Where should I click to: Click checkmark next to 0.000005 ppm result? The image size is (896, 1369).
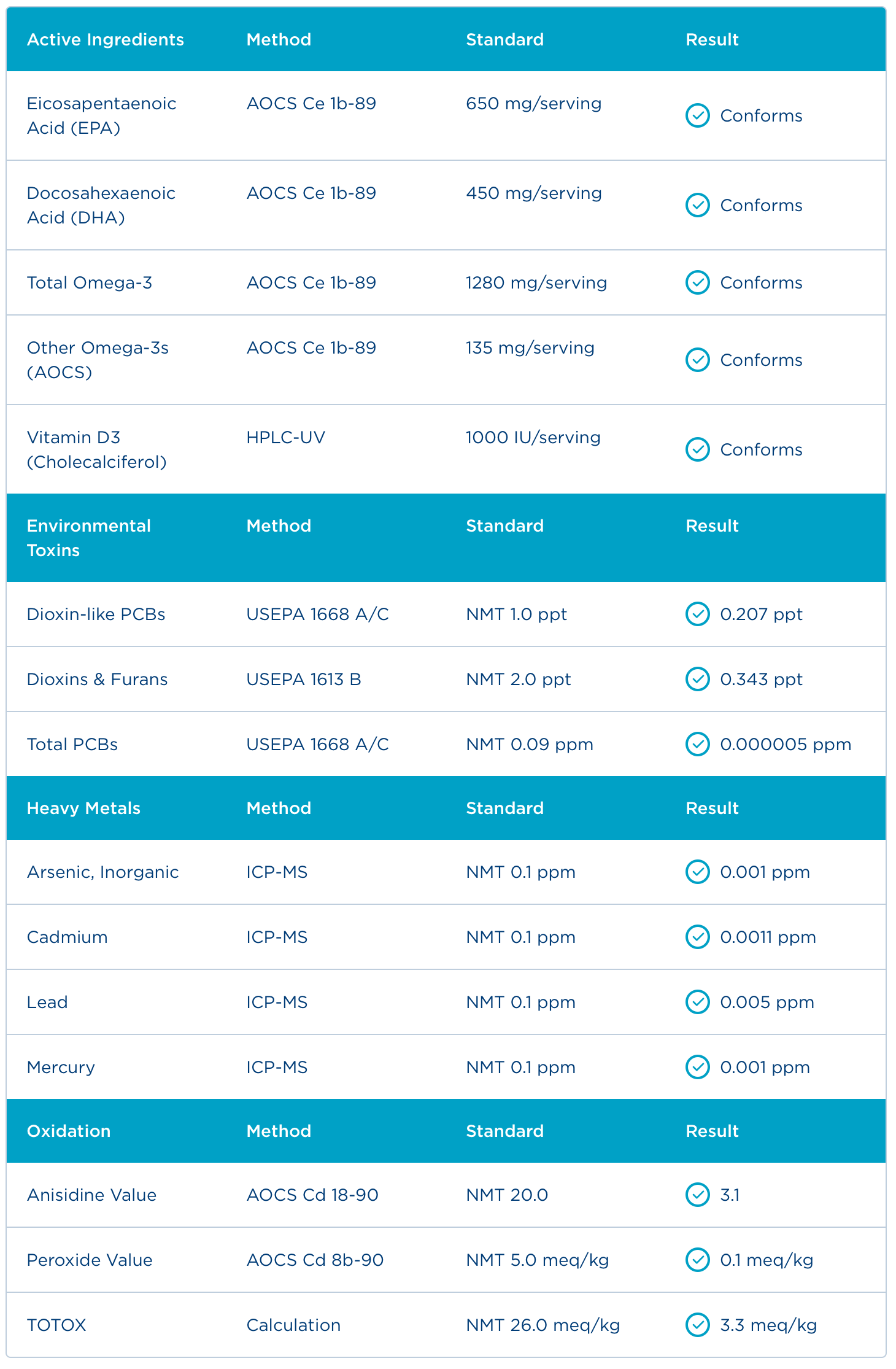(697, 744)
